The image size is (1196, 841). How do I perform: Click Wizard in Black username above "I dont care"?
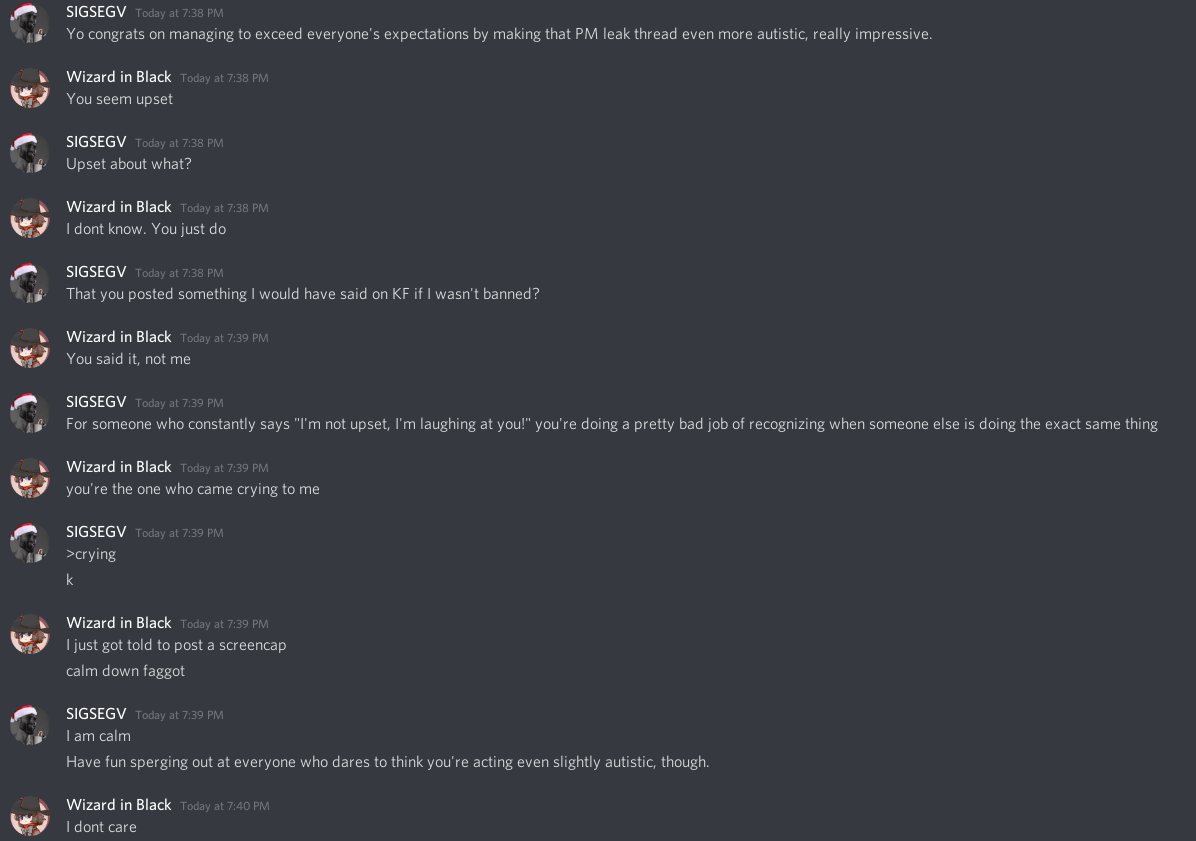coord(118,805)
